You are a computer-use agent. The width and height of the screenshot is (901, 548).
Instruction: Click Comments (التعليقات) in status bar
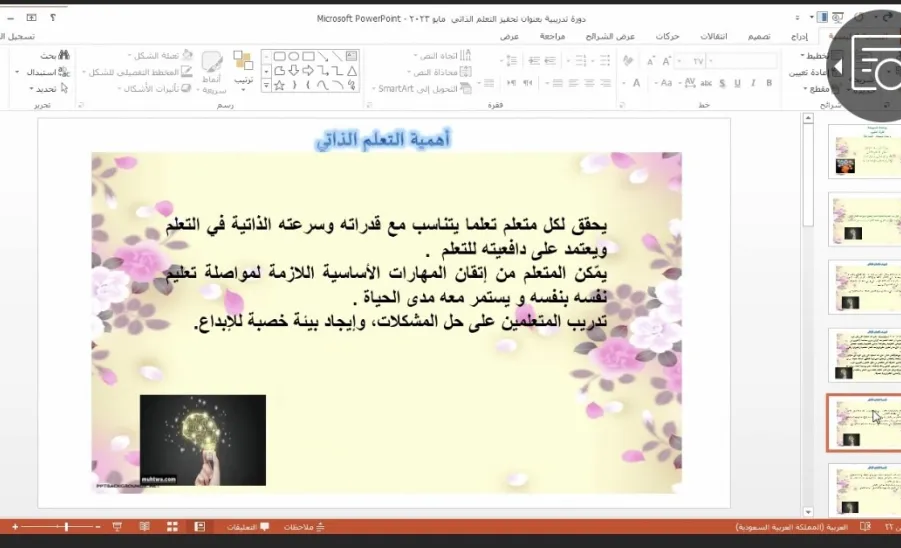tap(248, 527)
